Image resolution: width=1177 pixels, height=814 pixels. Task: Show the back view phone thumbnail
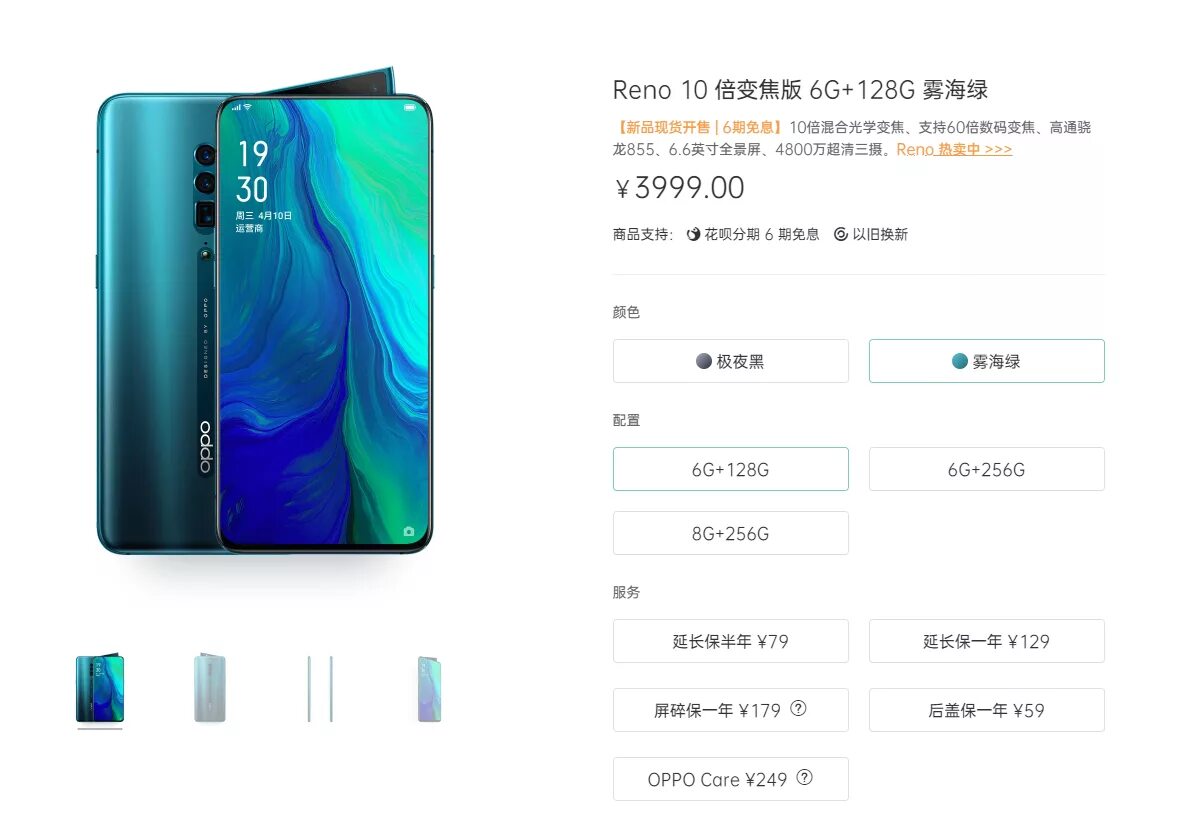coord(209,689)
